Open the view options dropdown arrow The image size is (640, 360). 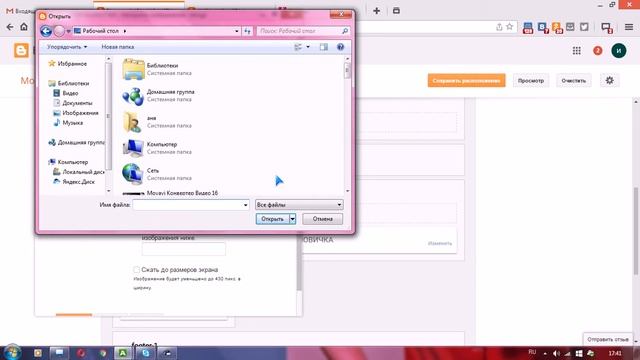(308, 47)
